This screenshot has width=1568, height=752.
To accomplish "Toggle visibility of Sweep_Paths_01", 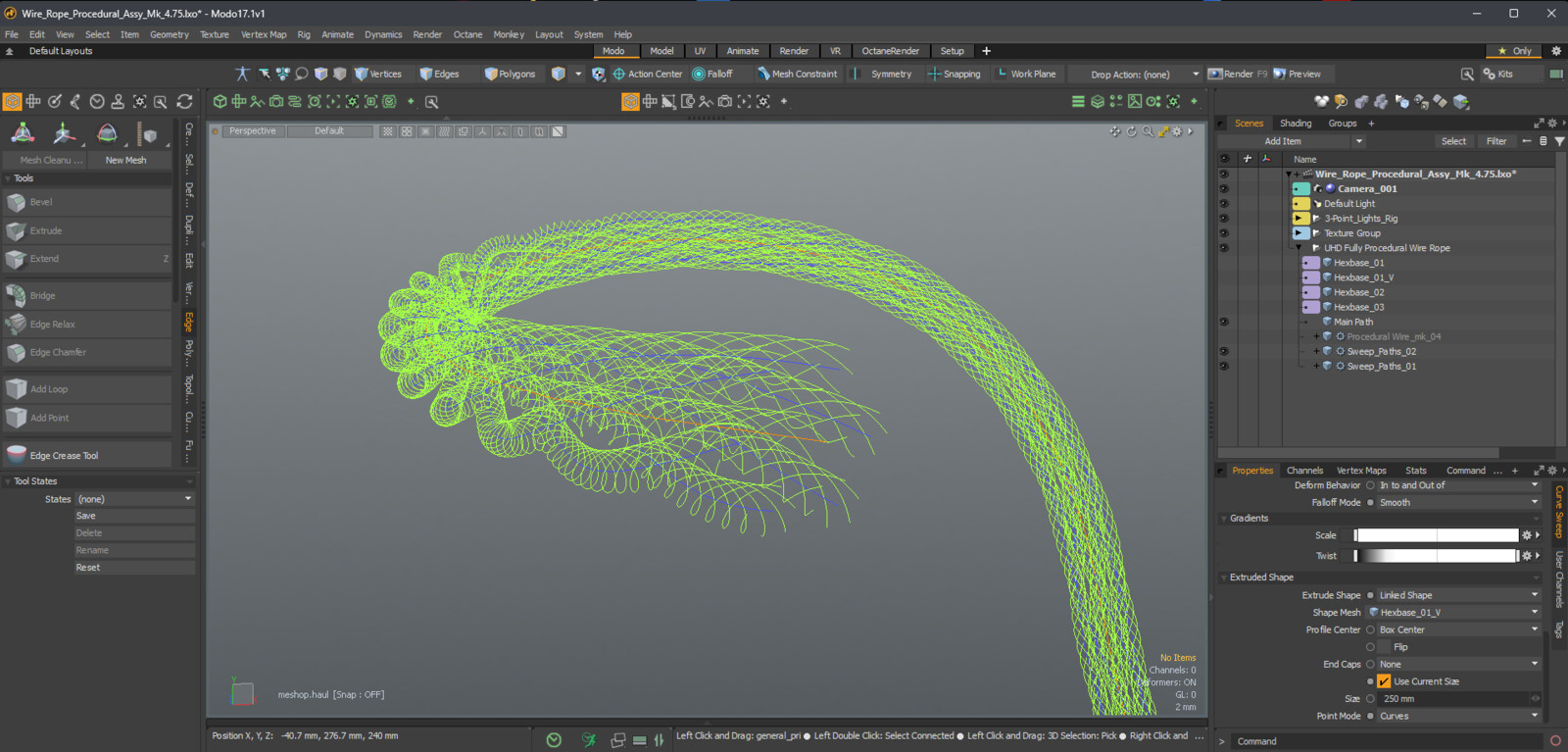I will pyautogui.click(x=1224, y=366).
